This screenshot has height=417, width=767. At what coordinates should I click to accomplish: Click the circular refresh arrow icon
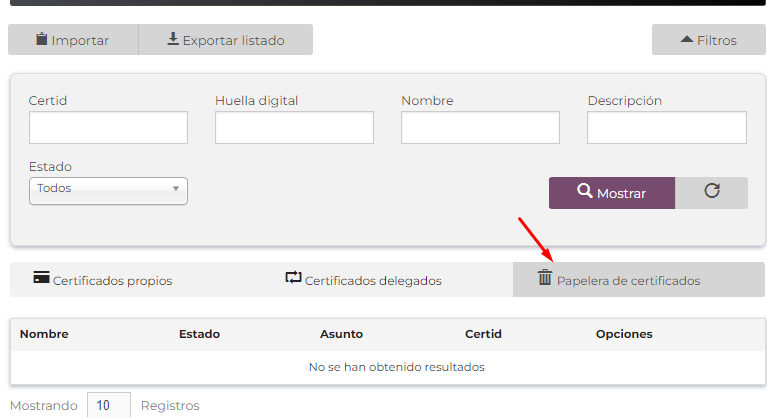pos(712,190)
